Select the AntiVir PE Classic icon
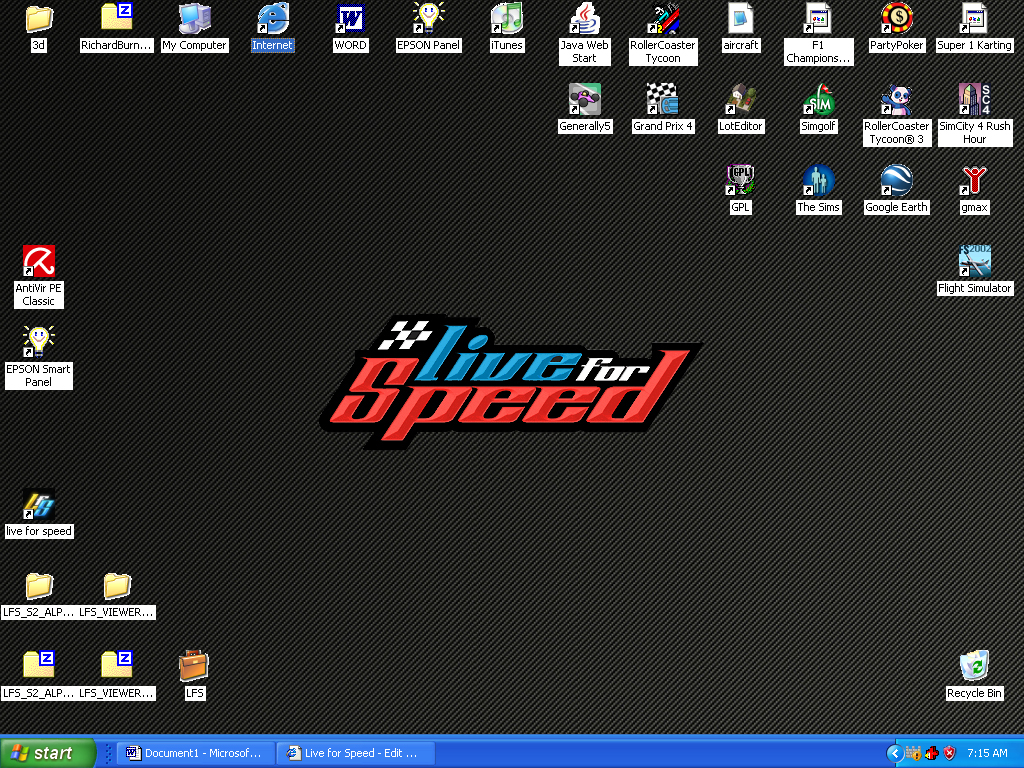 [39, 262]
